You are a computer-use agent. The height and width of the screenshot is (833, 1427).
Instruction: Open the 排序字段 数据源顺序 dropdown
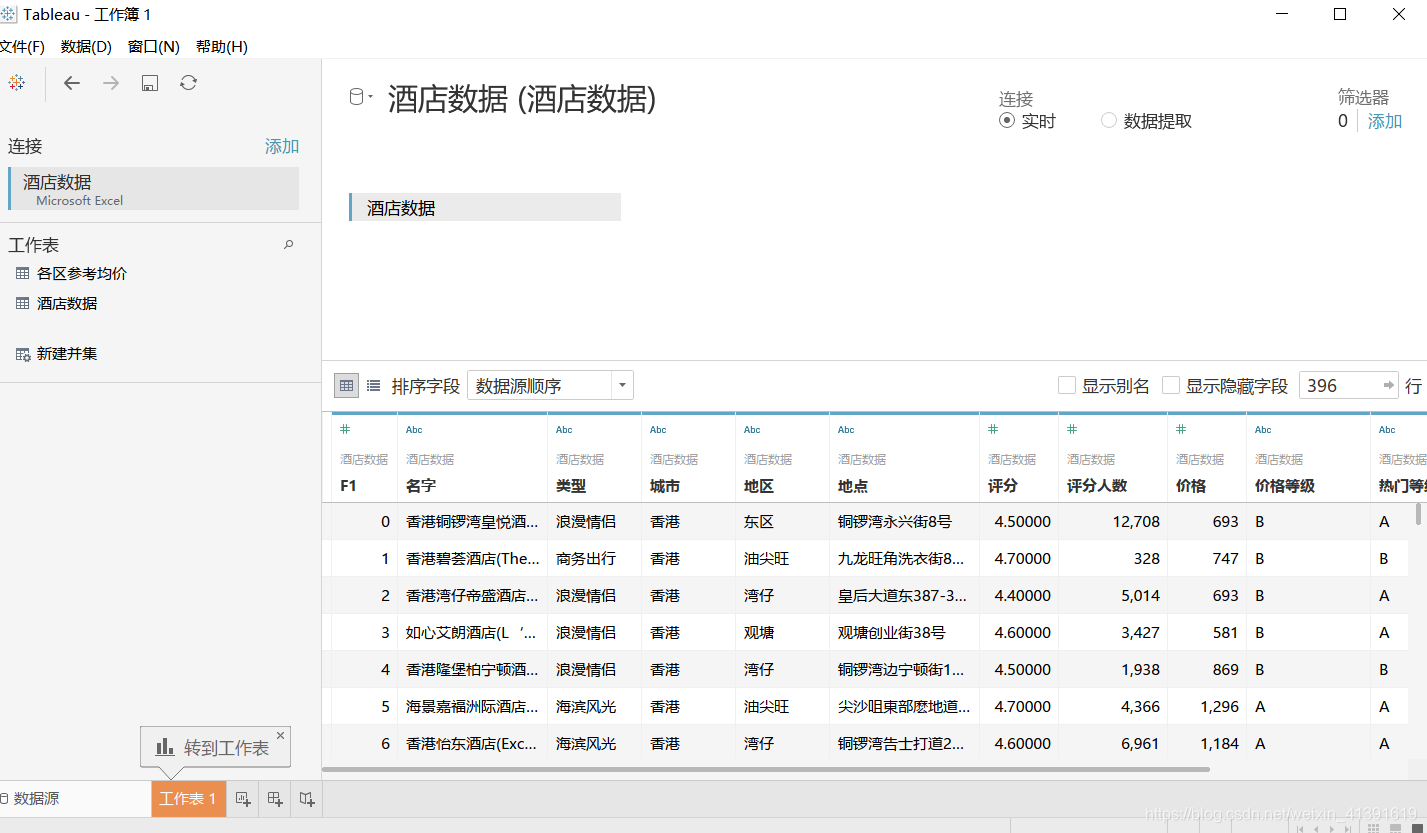click(550, 385)
